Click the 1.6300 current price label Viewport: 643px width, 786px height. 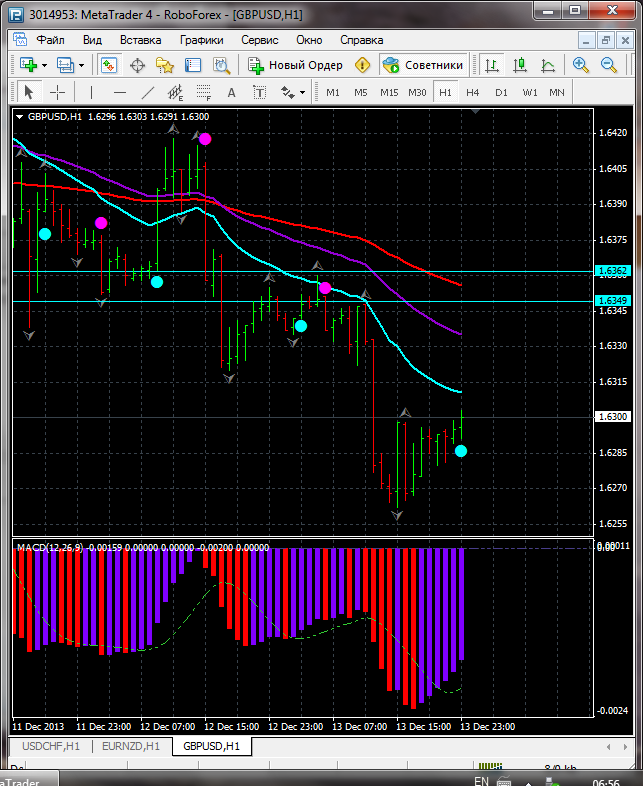click(x=612, y=417)
